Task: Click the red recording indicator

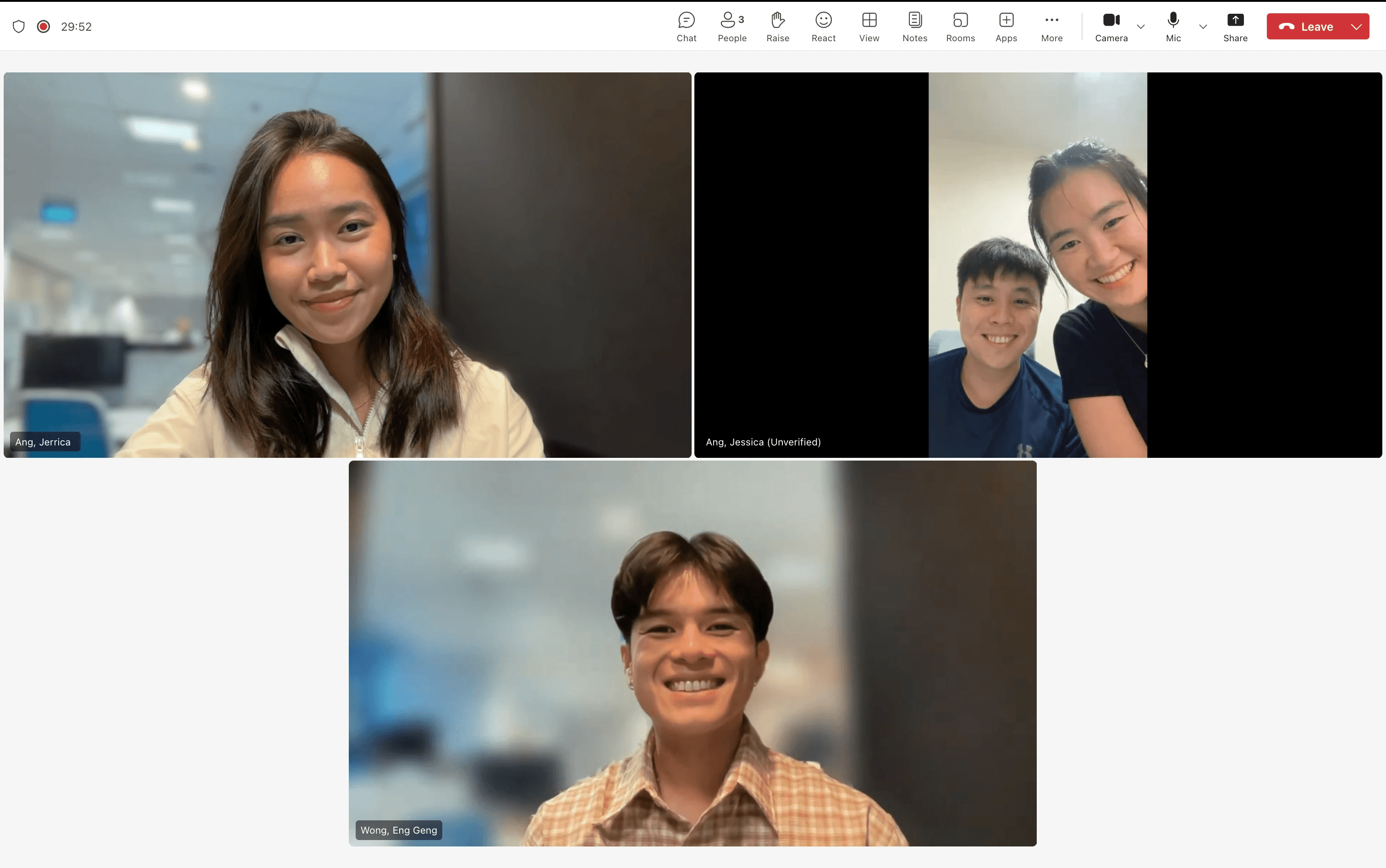Action: coord(43,27)
